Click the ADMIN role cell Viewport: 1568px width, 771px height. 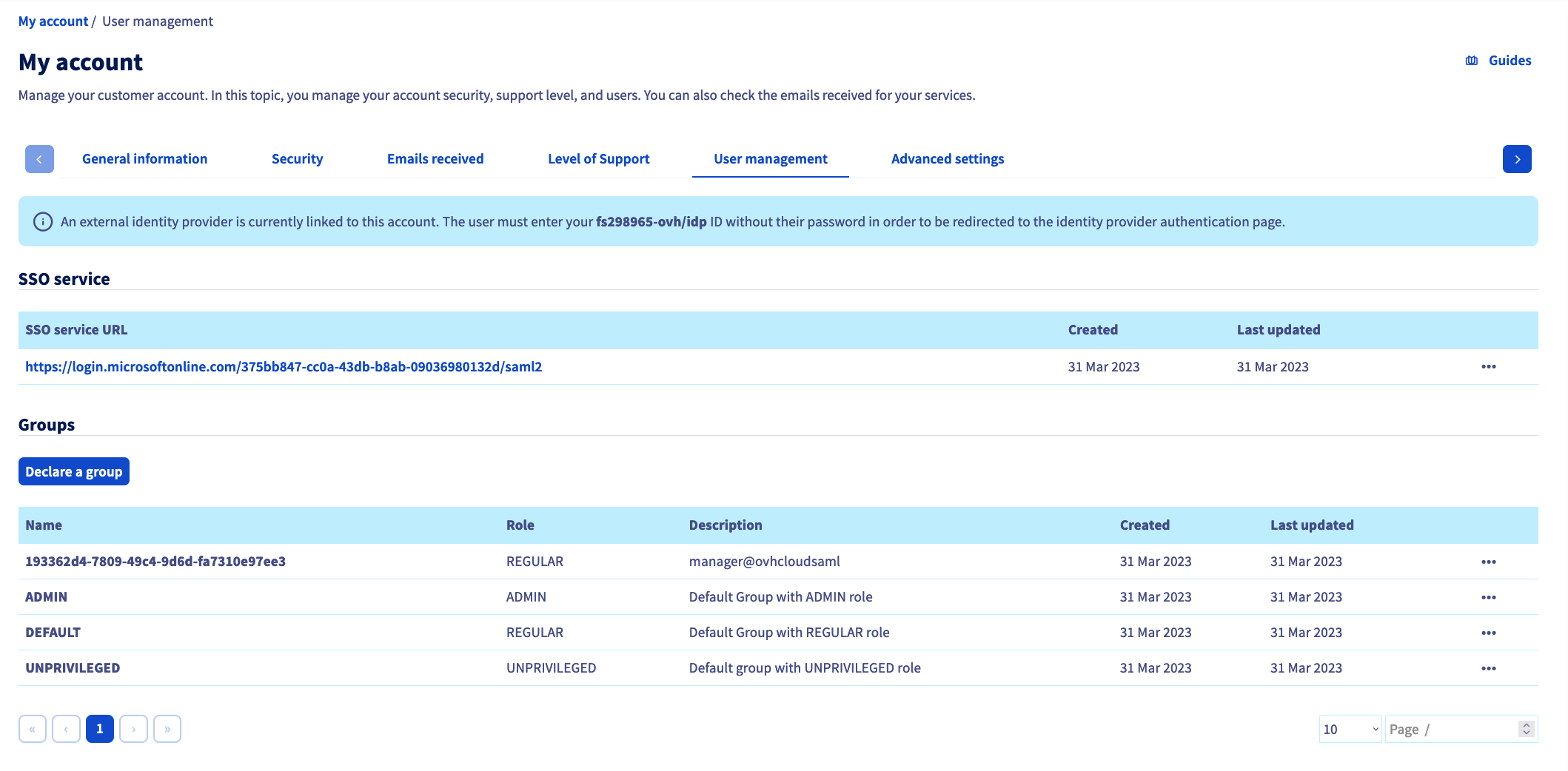pos(526,597)
